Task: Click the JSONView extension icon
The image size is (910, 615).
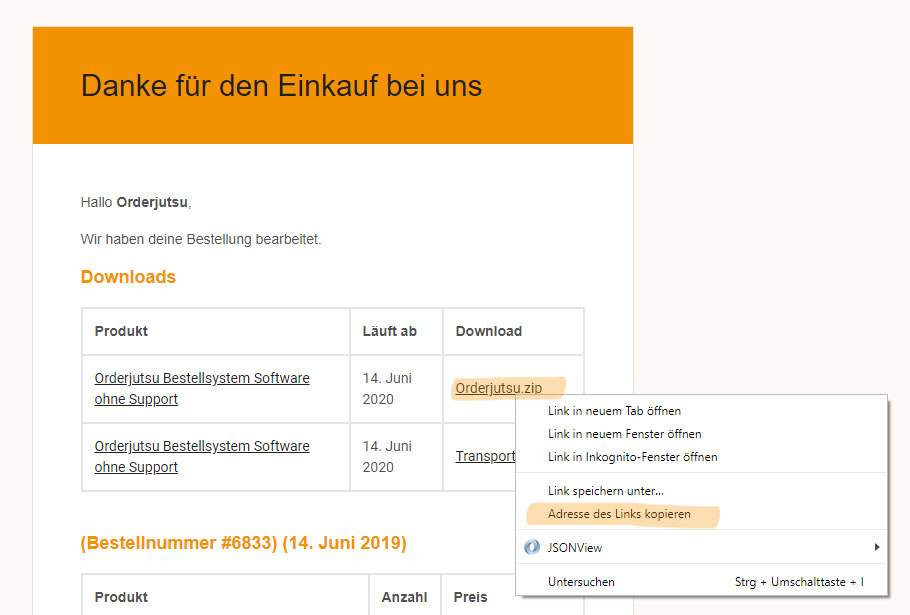Action: [532, 547]
